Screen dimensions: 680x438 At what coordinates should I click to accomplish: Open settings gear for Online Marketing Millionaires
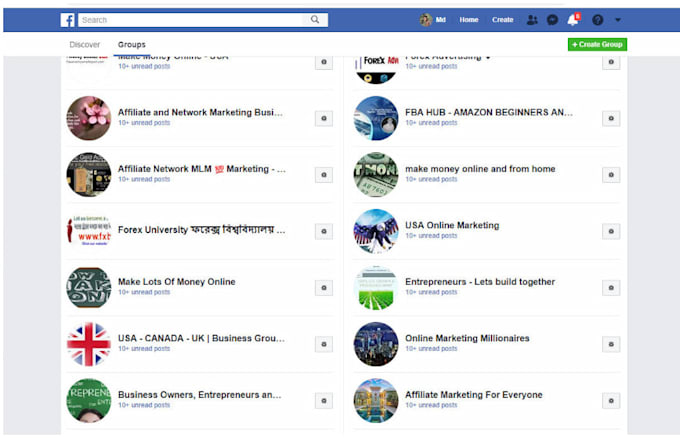pyautogui.click(x=611, y=344)
